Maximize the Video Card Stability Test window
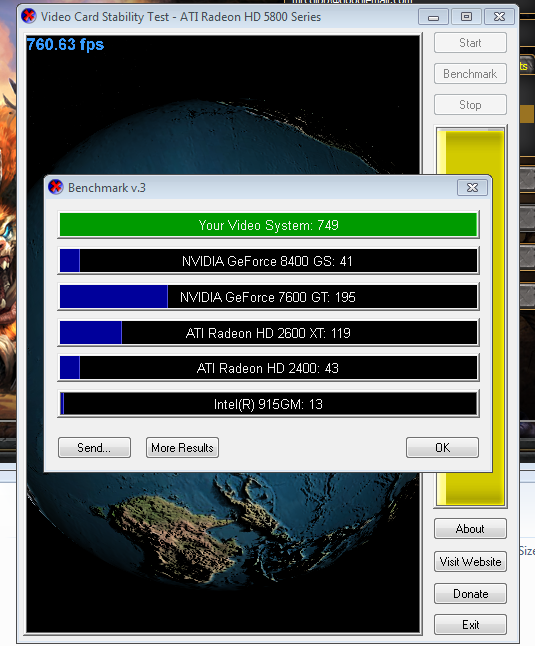Viewport: 535px width, 646px height. pyautogui.click(x=466, y=17)
